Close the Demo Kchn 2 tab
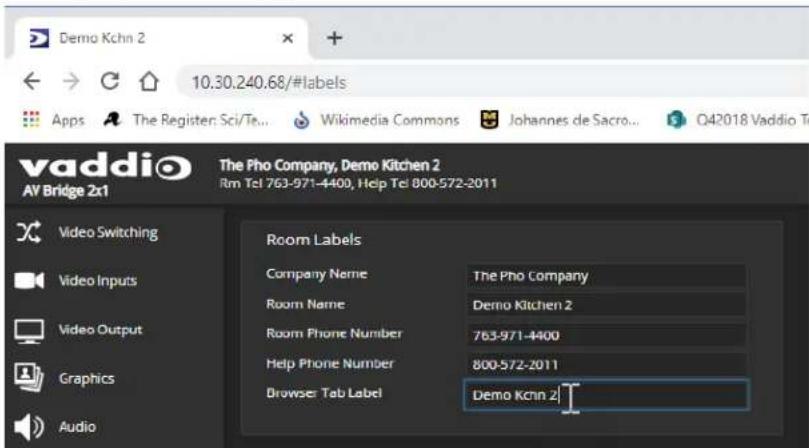 pyautogui.click(x=288, y=38)
